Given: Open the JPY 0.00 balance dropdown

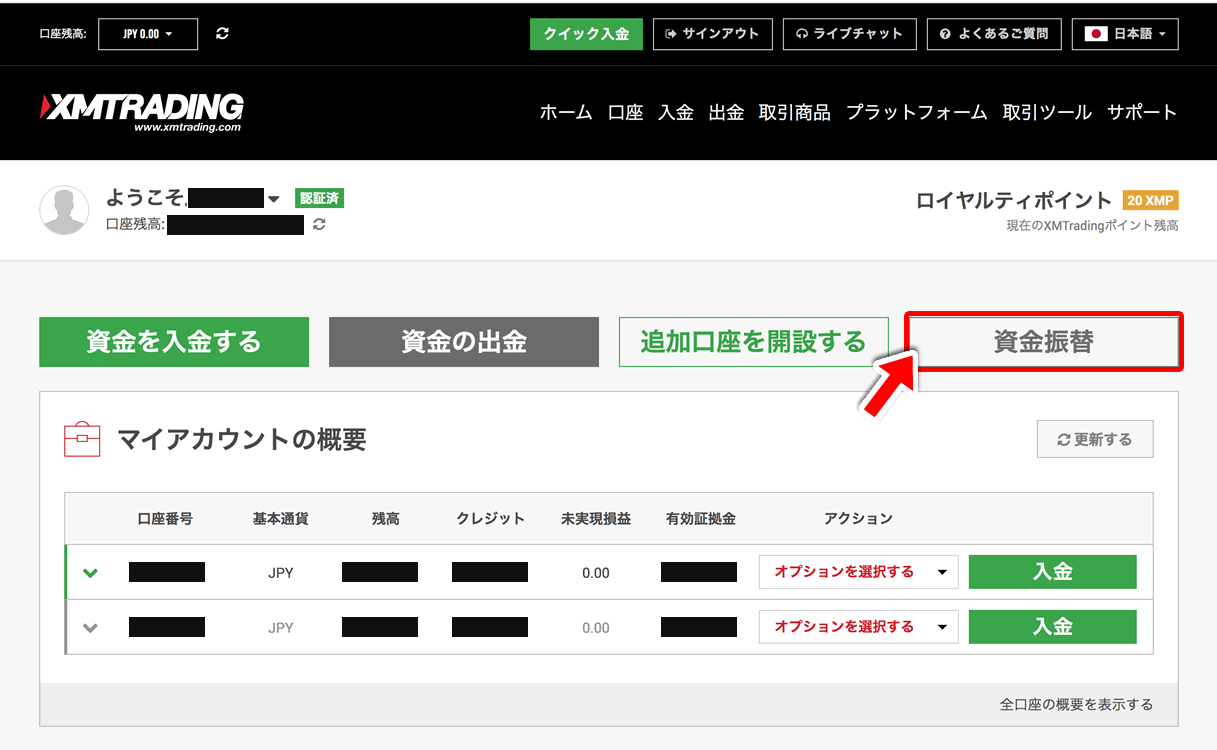Looking at the screenshot, I should [147, 33].
